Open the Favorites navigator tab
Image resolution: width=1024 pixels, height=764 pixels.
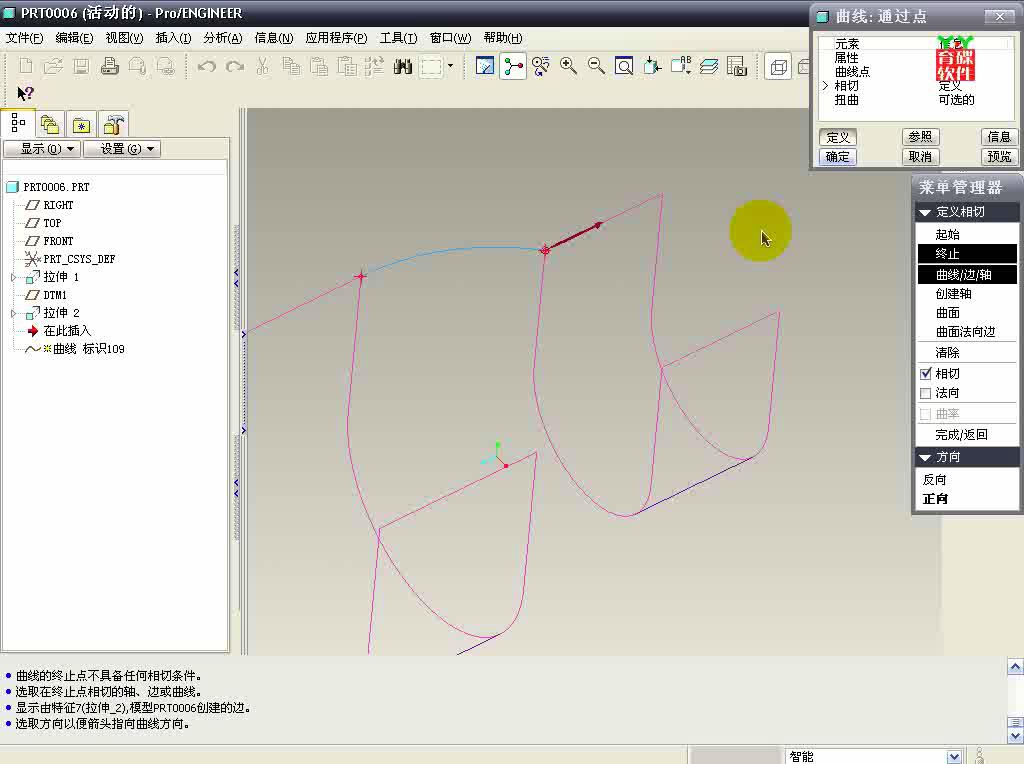click(81, 124)
